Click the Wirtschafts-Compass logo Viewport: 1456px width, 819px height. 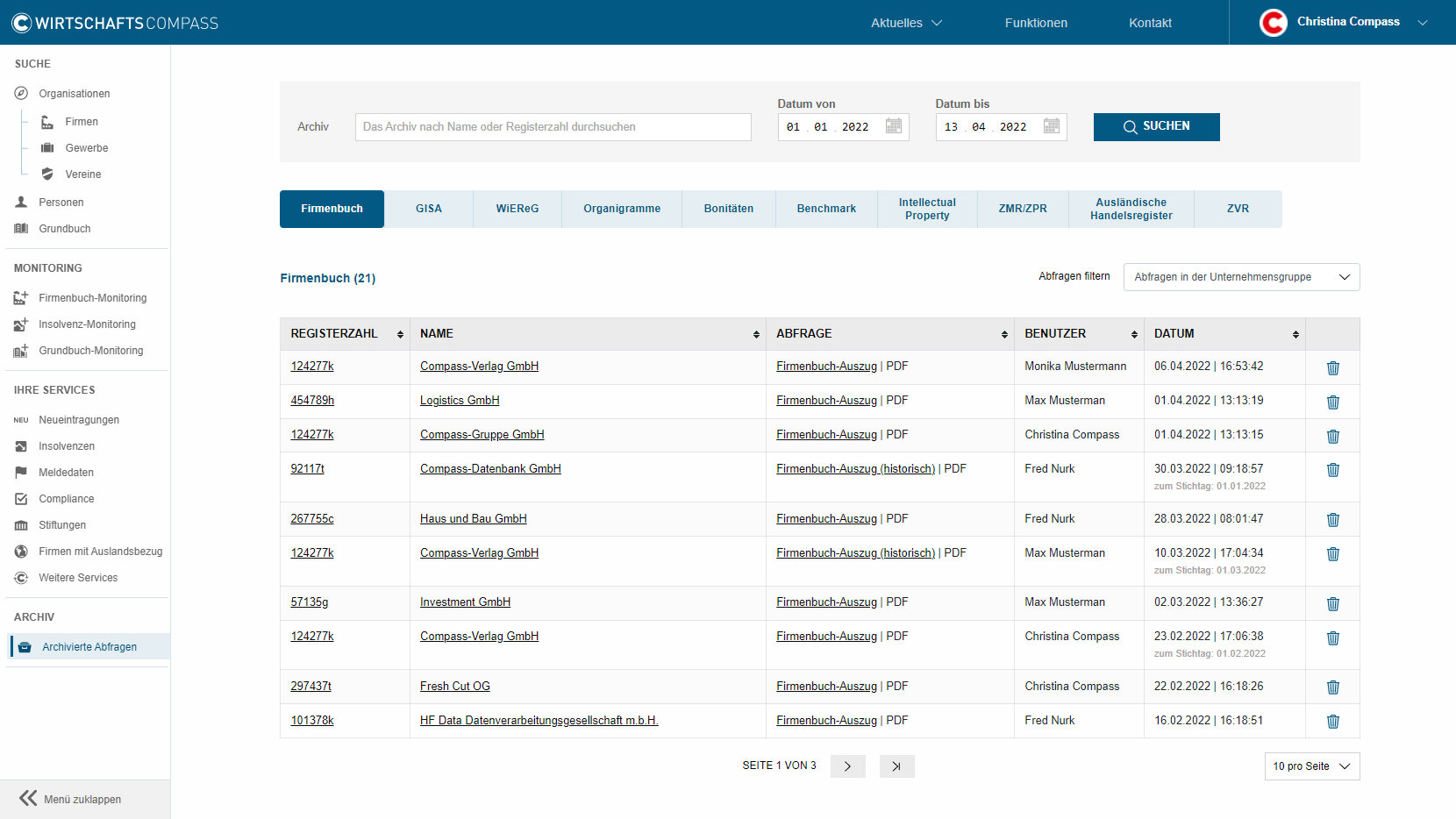115,23
